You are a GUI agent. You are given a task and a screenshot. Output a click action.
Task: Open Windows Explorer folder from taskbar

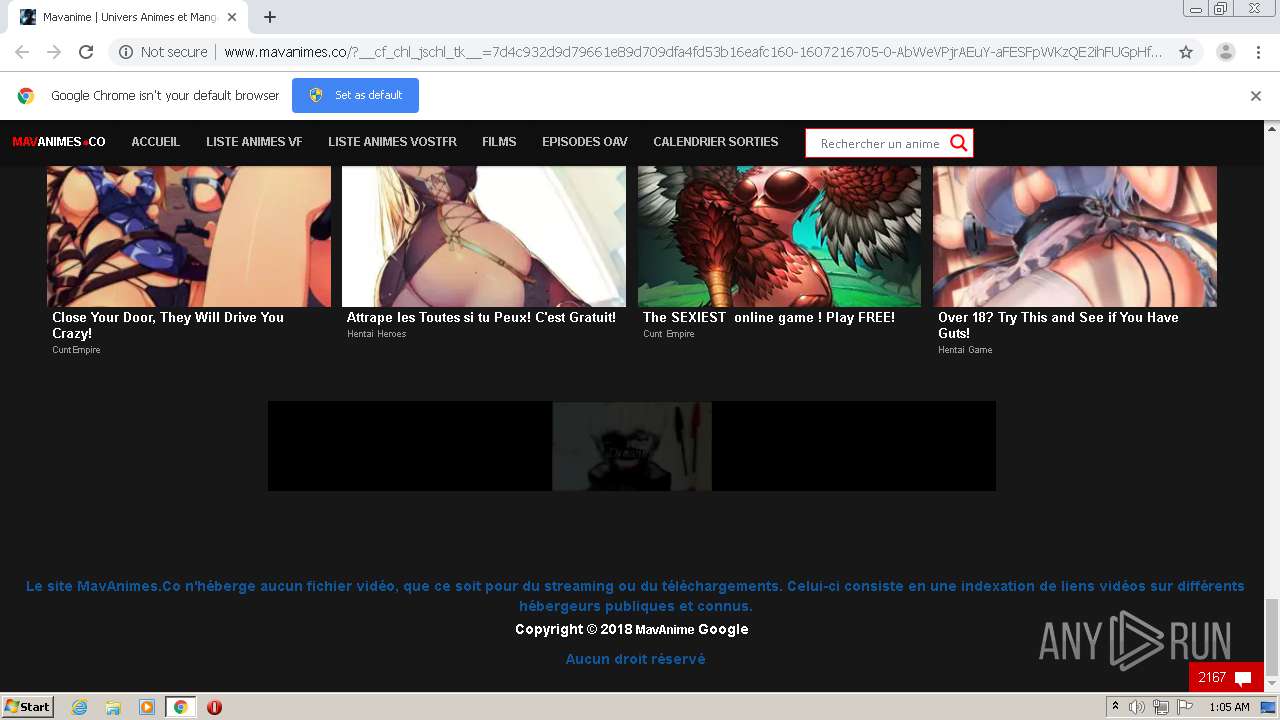click(113, 707)
